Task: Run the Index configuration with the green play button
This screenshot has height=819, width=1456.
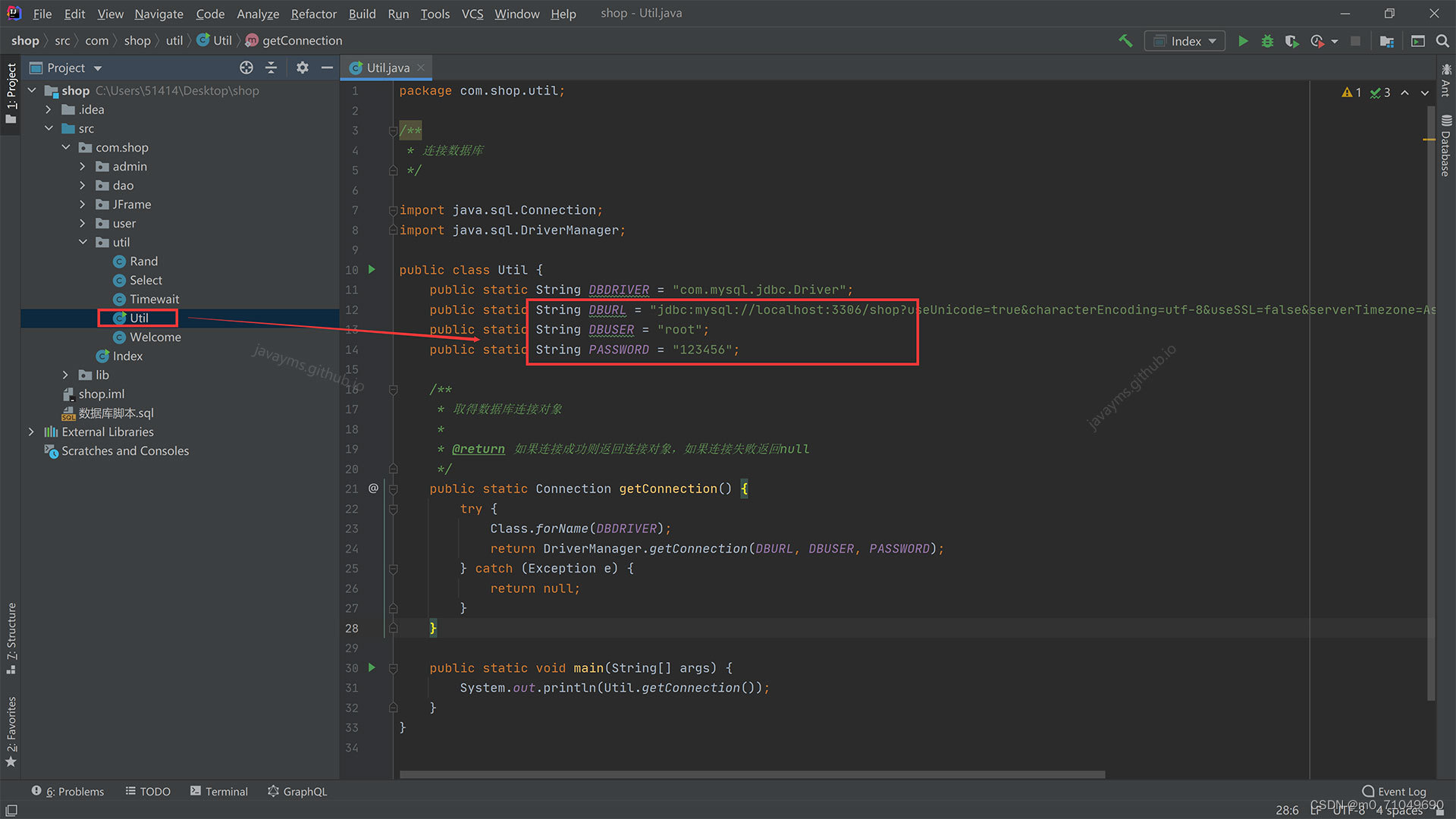Action: [x=1243, y=41]
